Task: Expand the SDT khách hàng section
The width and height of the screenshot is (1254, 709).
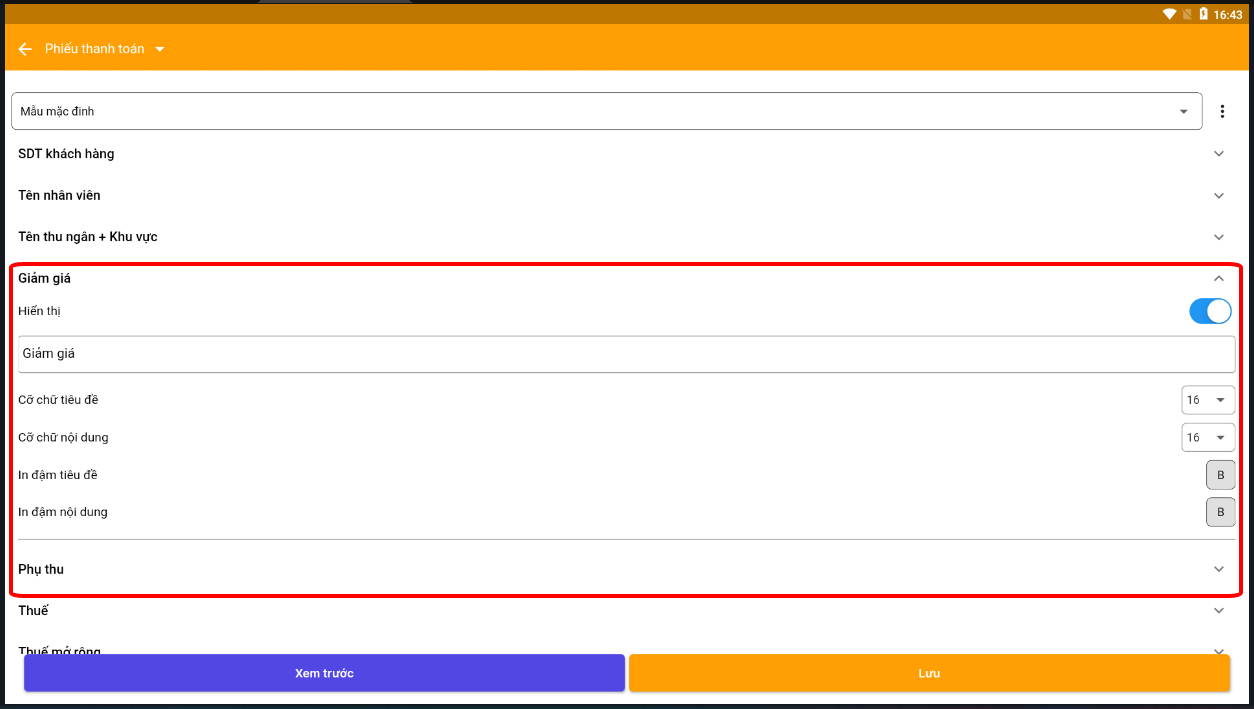Action: click(x=1218, y=154)
